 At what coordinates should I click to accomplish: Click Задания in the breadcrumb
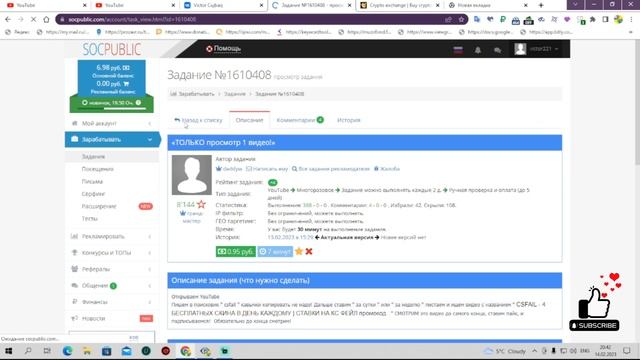pos(235,94)
